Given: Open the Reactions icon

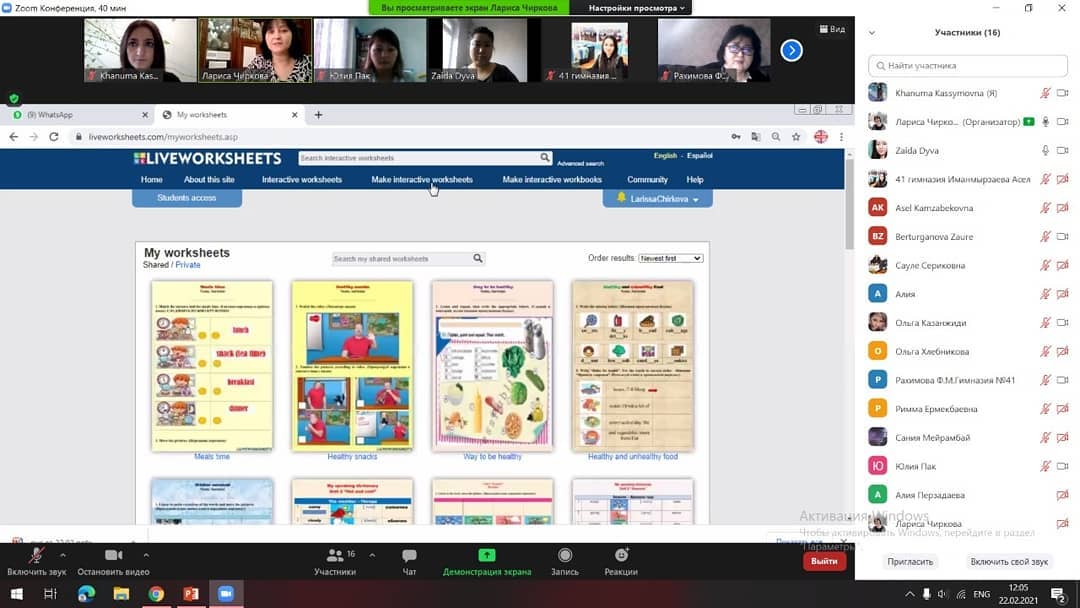Looking at the screenshot, I should coord(621,555).
